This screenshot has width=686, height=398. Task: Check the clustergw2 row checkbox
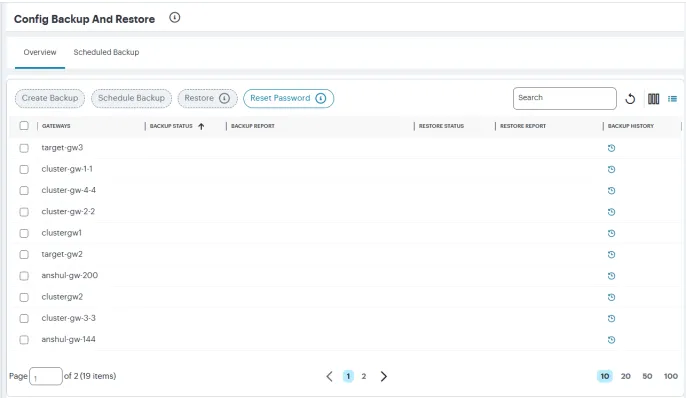coord(24,297)
